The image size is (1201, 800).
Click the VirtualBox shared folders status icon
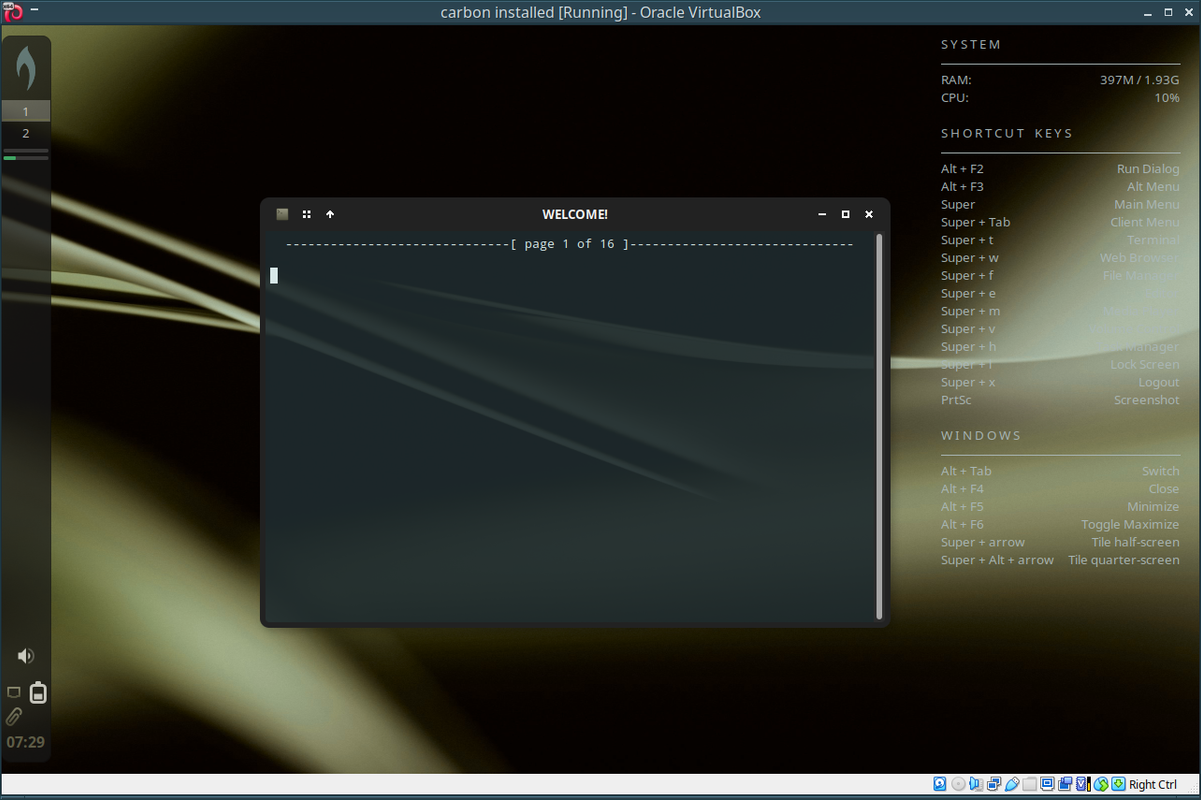point(1029,784)
